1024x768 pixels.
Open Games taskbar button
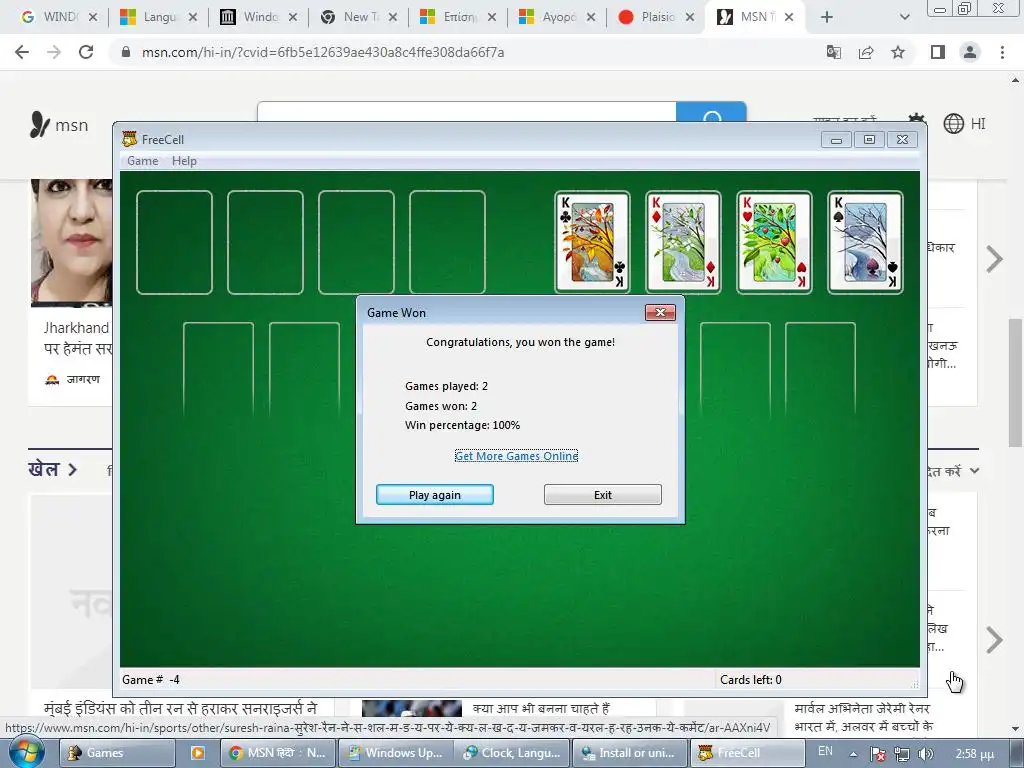click(118, 753)
